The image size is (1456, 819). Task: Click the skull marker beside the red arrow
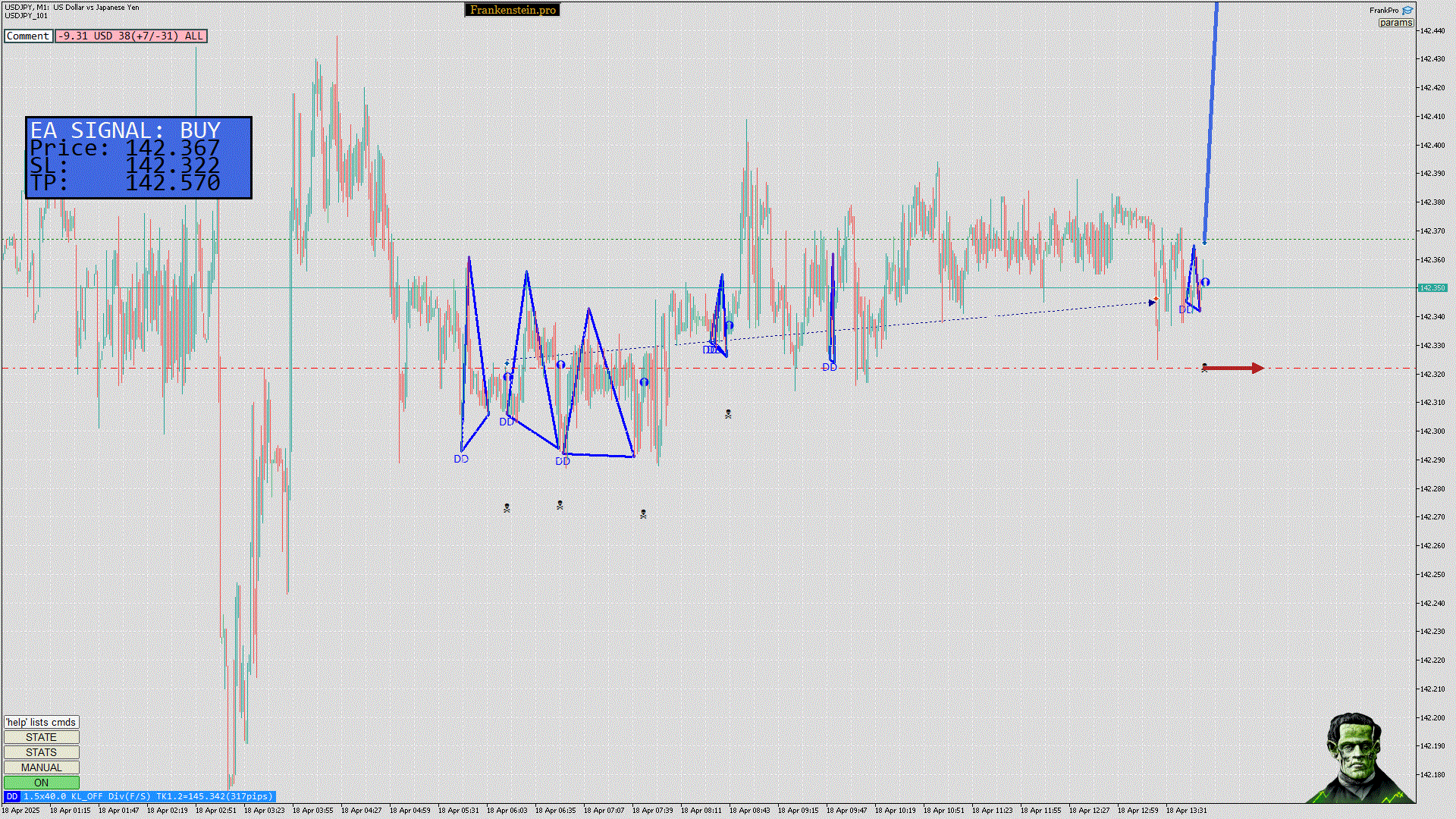1204,368
